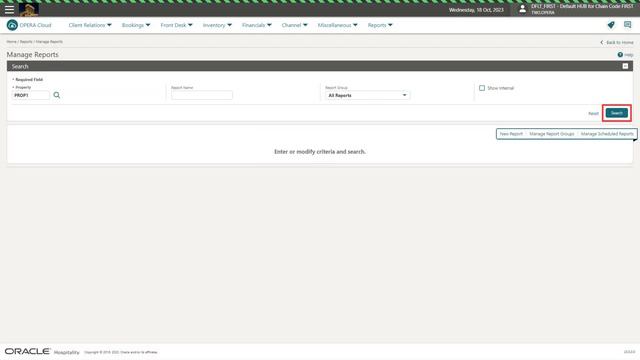The height and width of the screenshot is (360, 640).
Task: Click the Property lookup magnifier icon
Action: point(57,95)
